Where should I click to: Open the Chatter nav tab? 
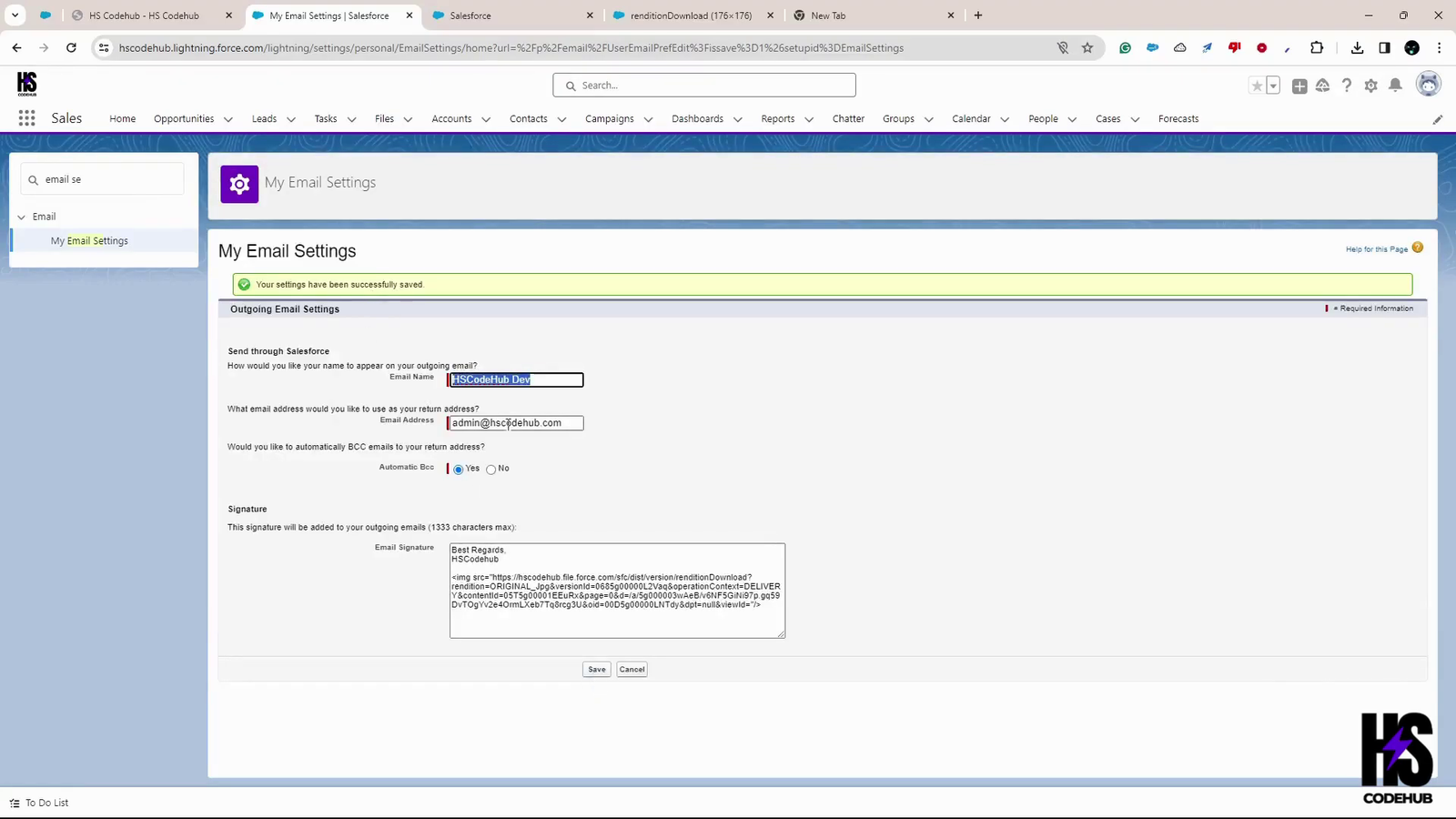click(x=848, y=119)
